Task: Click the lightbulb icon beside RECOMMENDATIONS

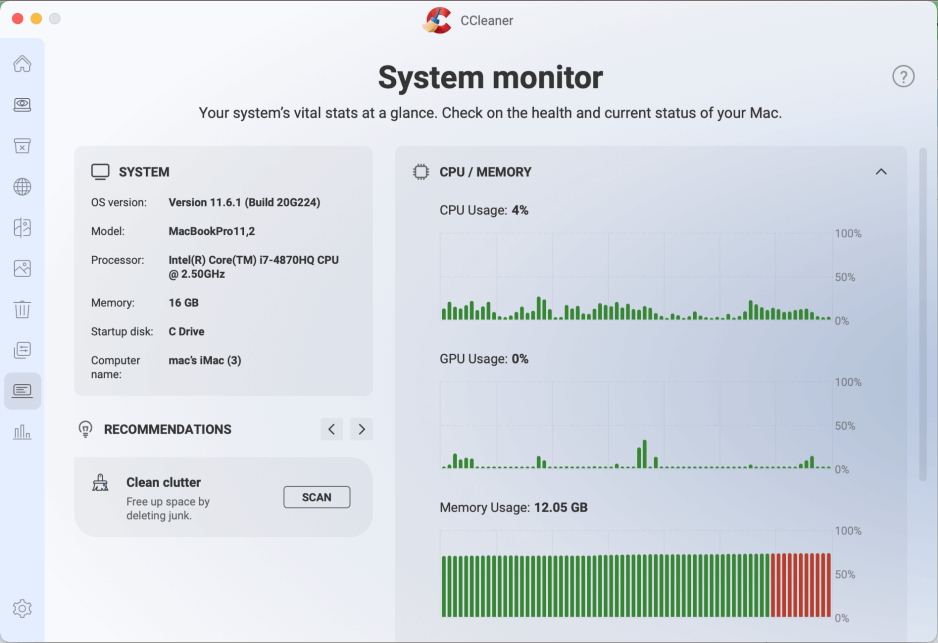Action: click(x=86, y=429)
